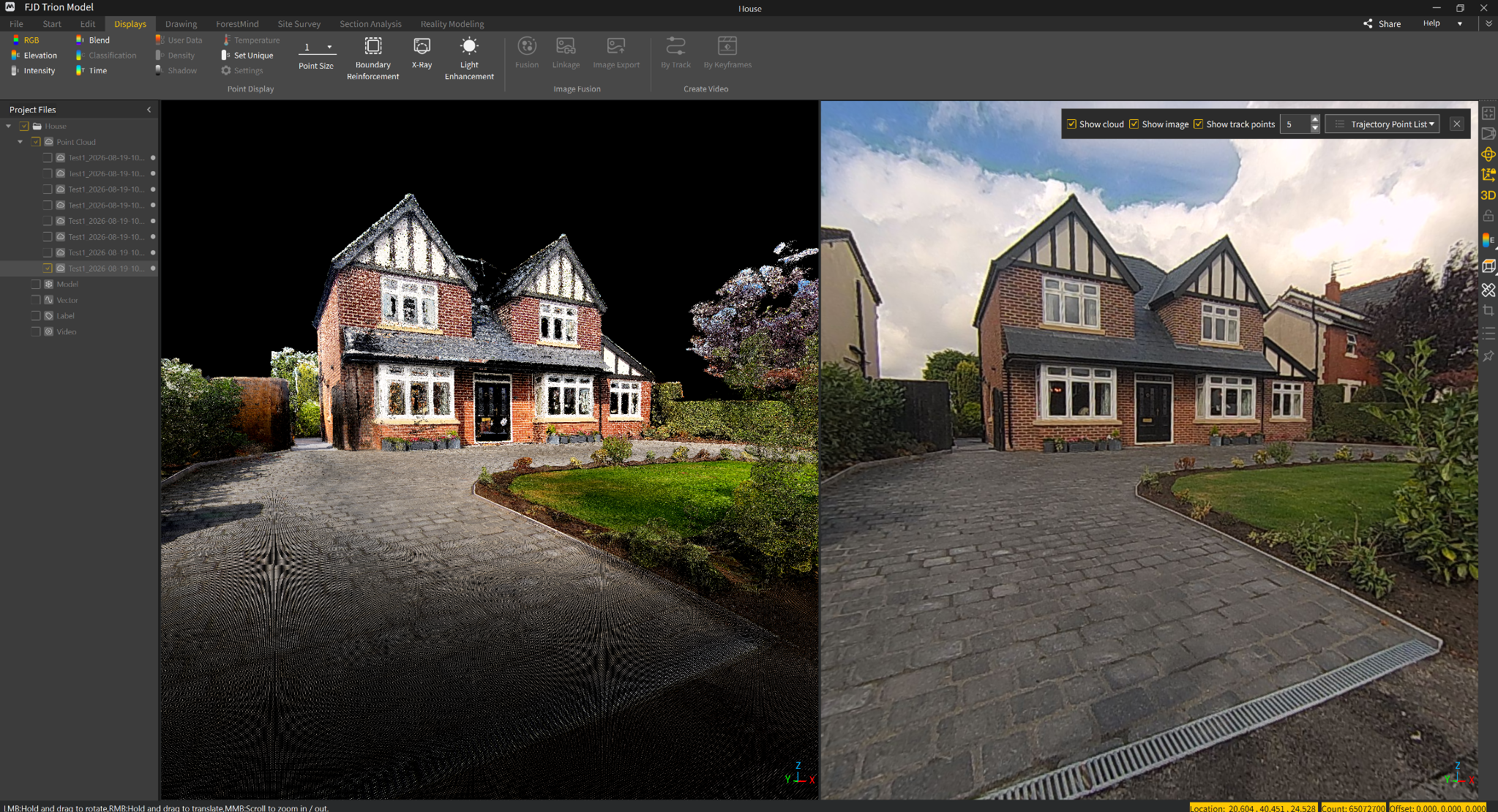
Task: Switch to the Drawing tab
Action: [181, 24]
